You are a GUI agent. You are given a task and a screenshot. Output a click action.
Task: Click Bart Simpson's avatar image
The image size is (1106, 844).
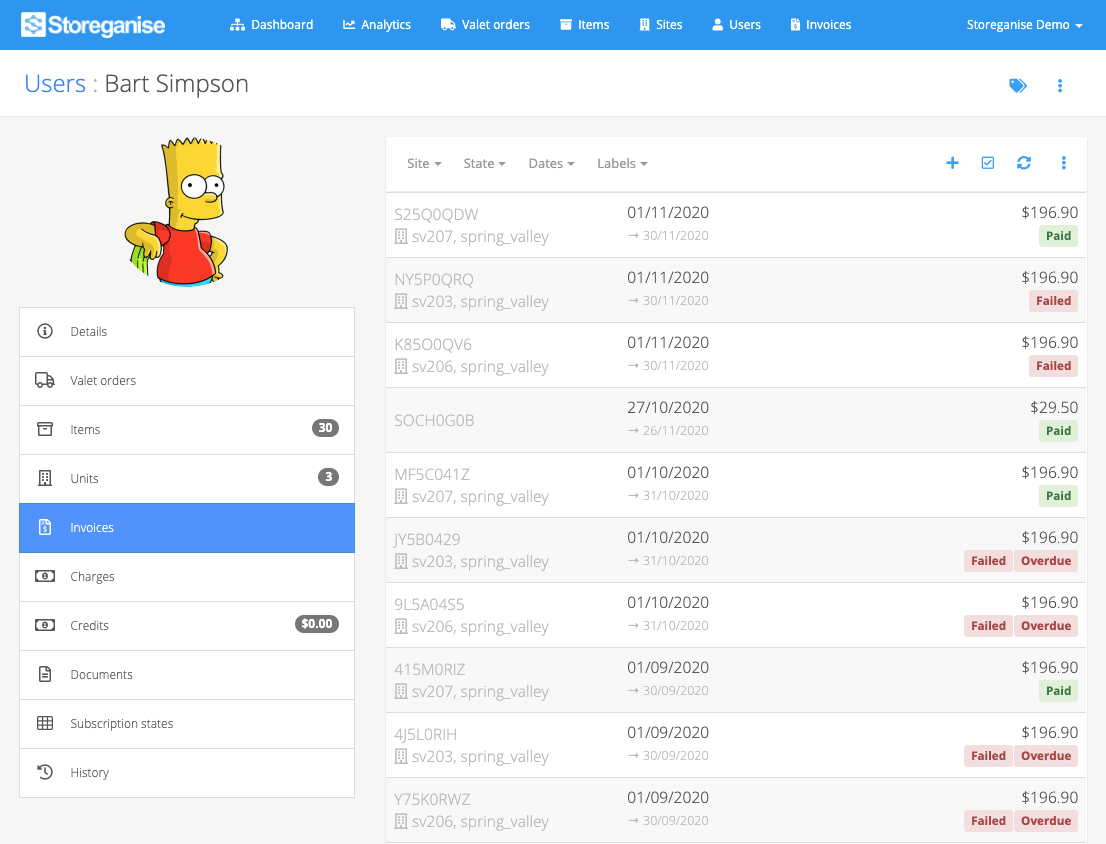click(x=176, y=212)
